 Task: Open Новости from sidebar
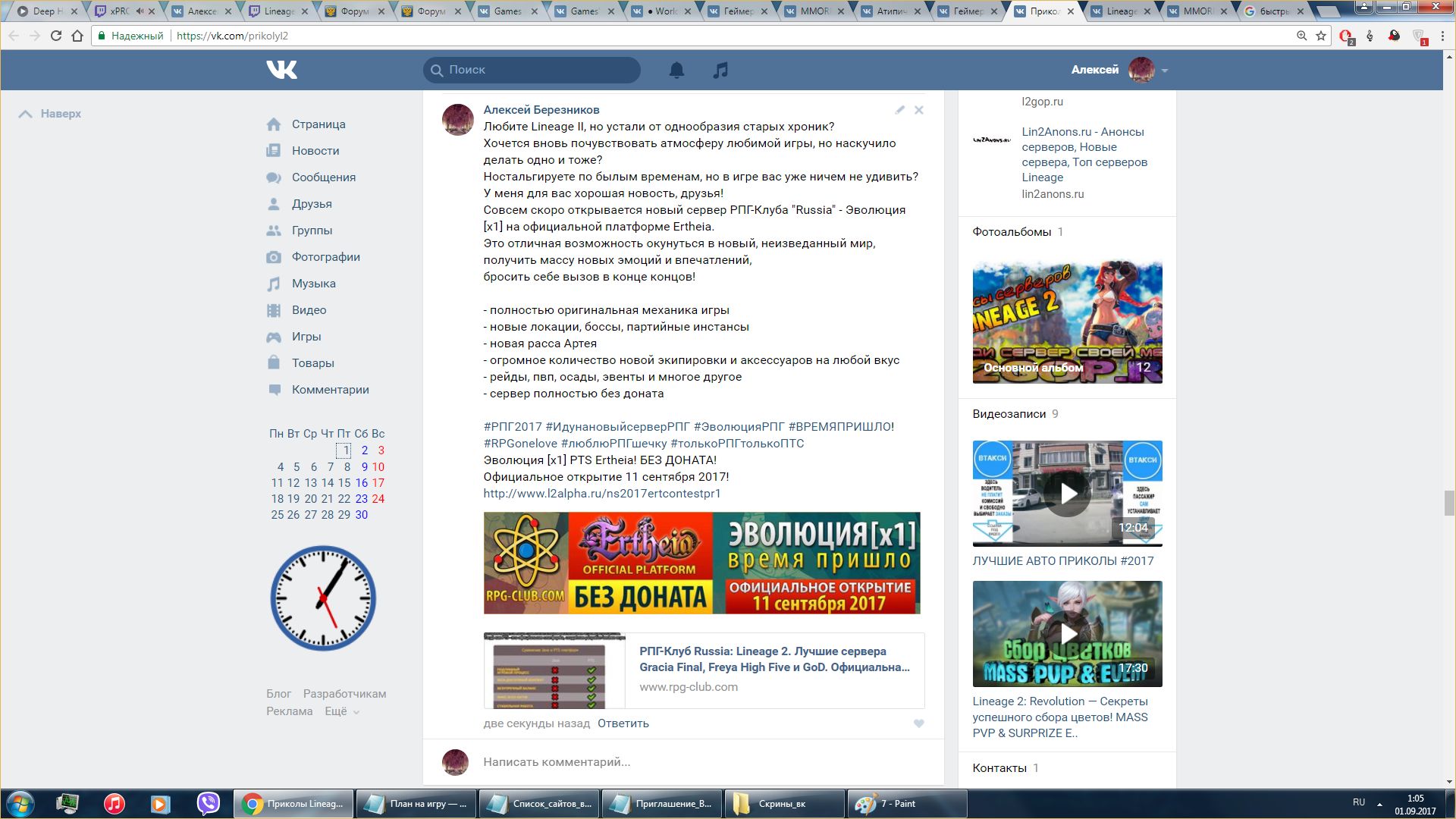tap(315, 151)
